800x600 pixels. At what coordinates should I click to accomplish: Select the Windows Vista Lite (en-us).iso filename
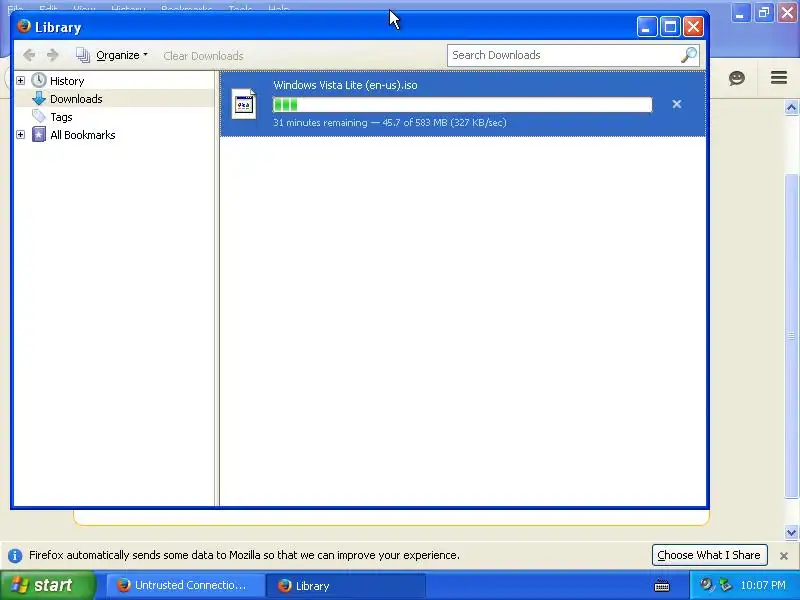(x=345, y=85)
